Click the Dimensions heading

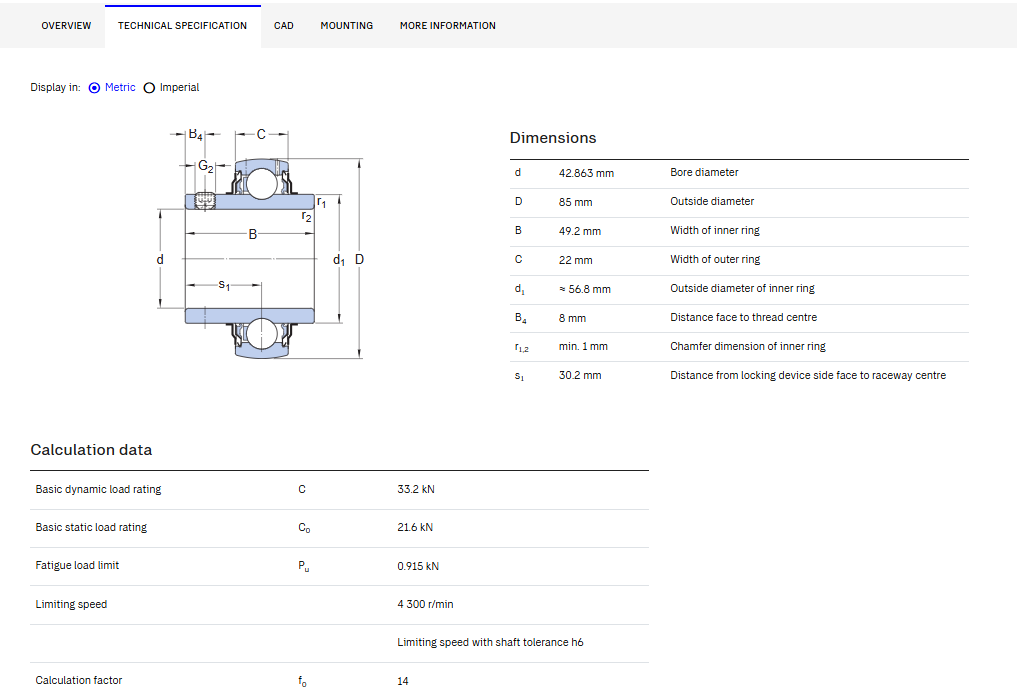coord(553,138)
